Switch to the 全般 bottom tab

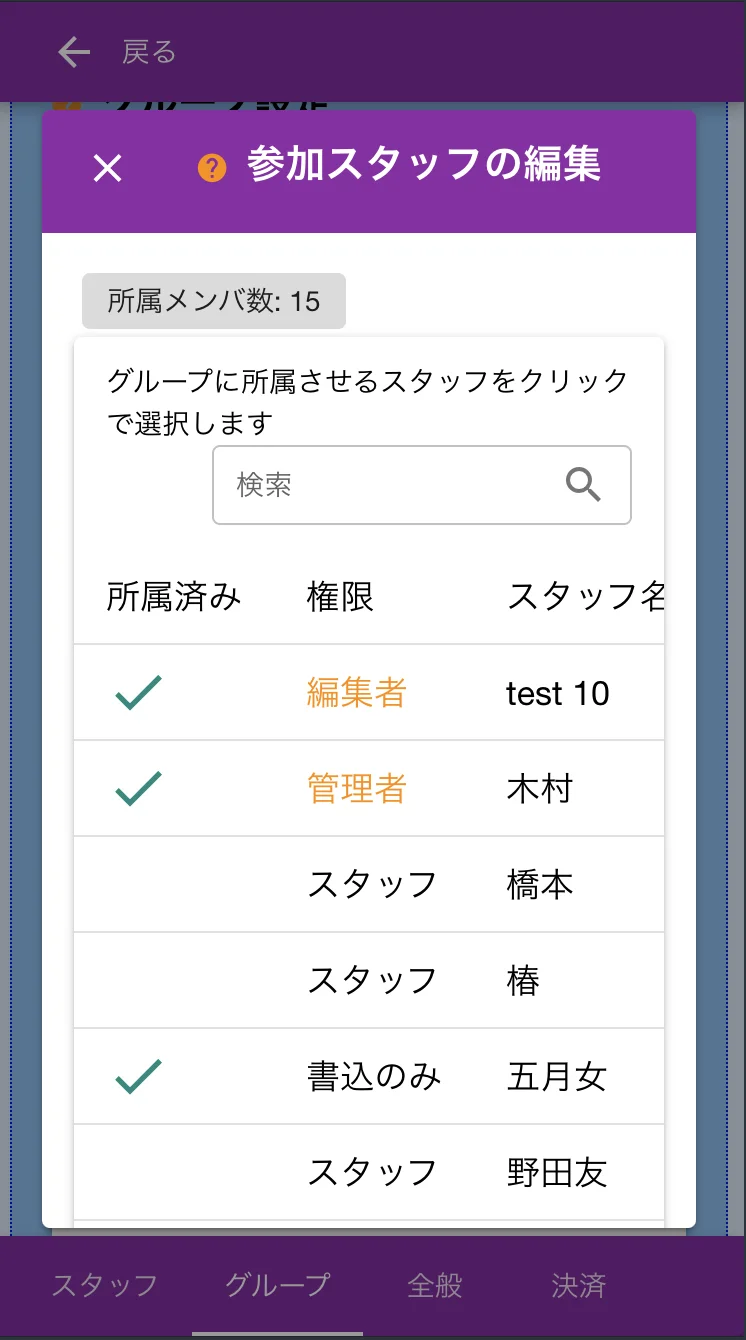435,1285
